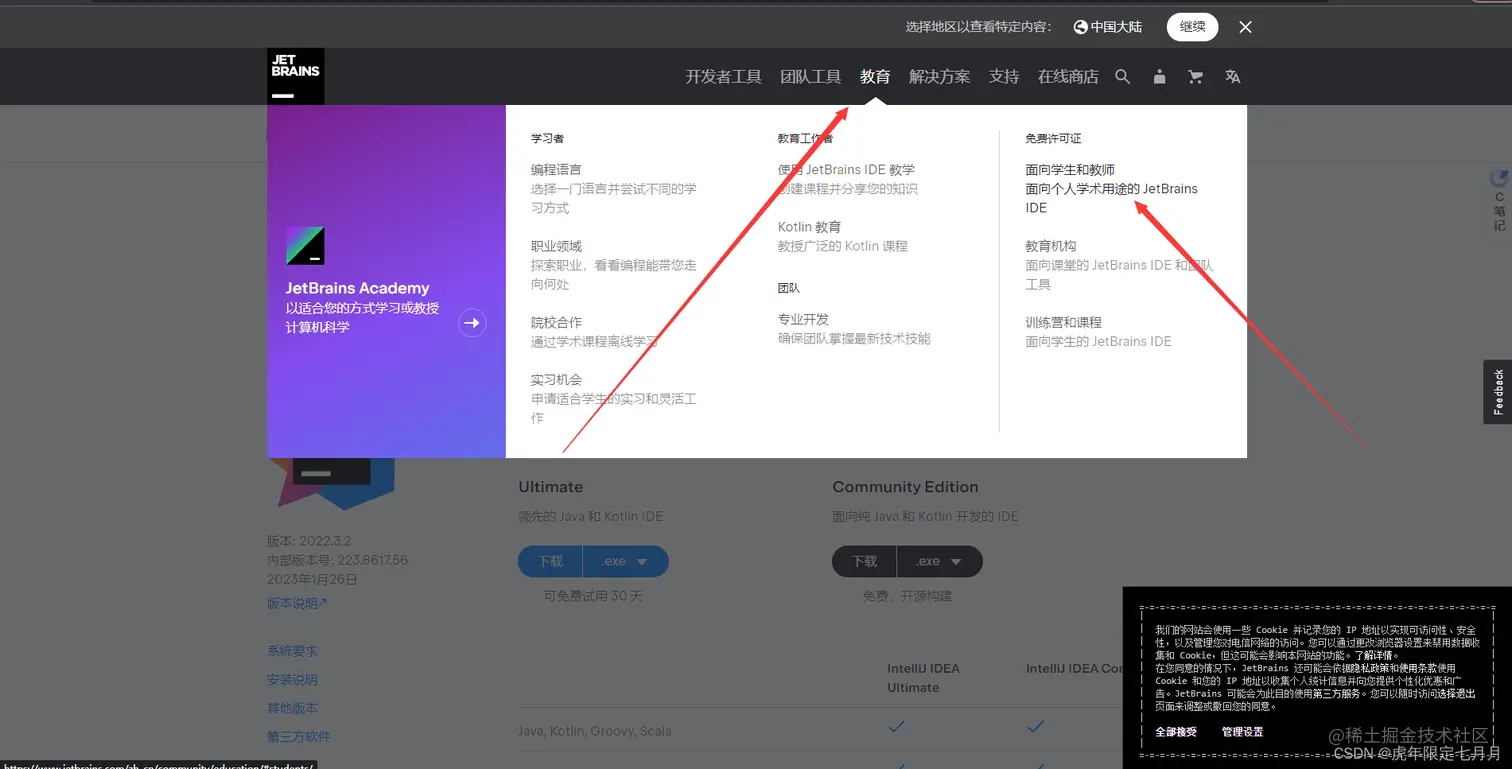The image size is (1512, 769).
Task: Click the 继续 button in banner
Action: coord(1192,27)
